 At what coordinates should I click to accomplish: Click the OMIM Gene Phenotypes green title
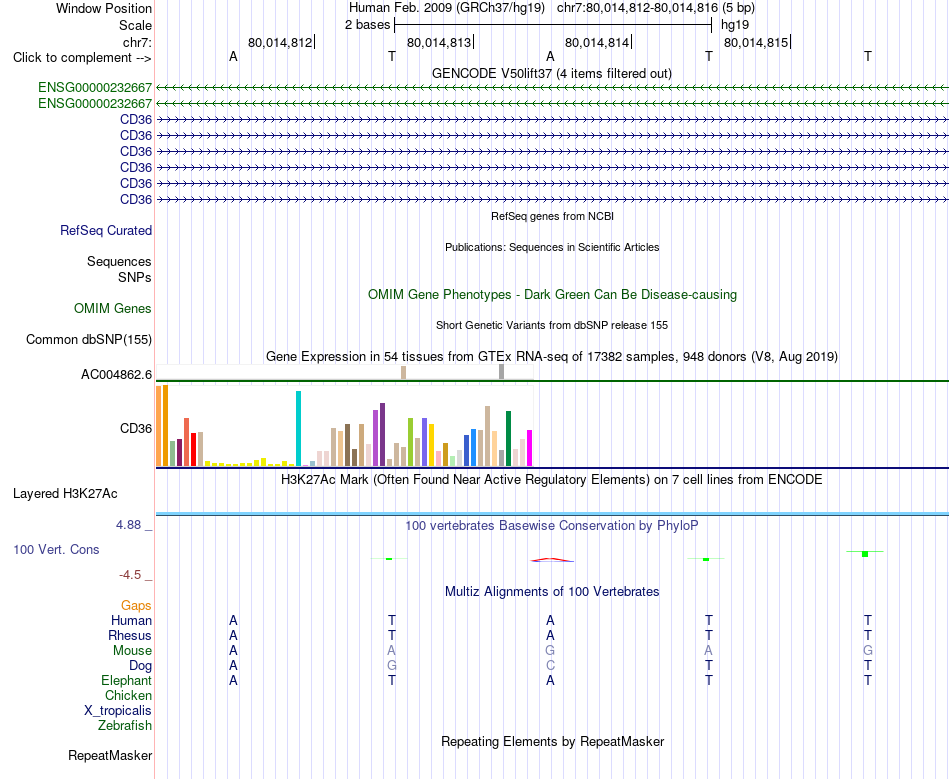(553, 294)
